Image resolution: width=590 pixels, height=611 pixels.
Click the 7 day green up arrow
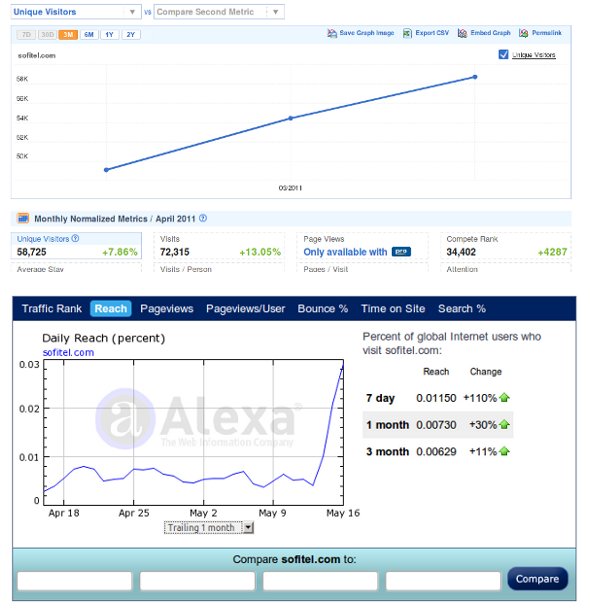click(504, 398)
